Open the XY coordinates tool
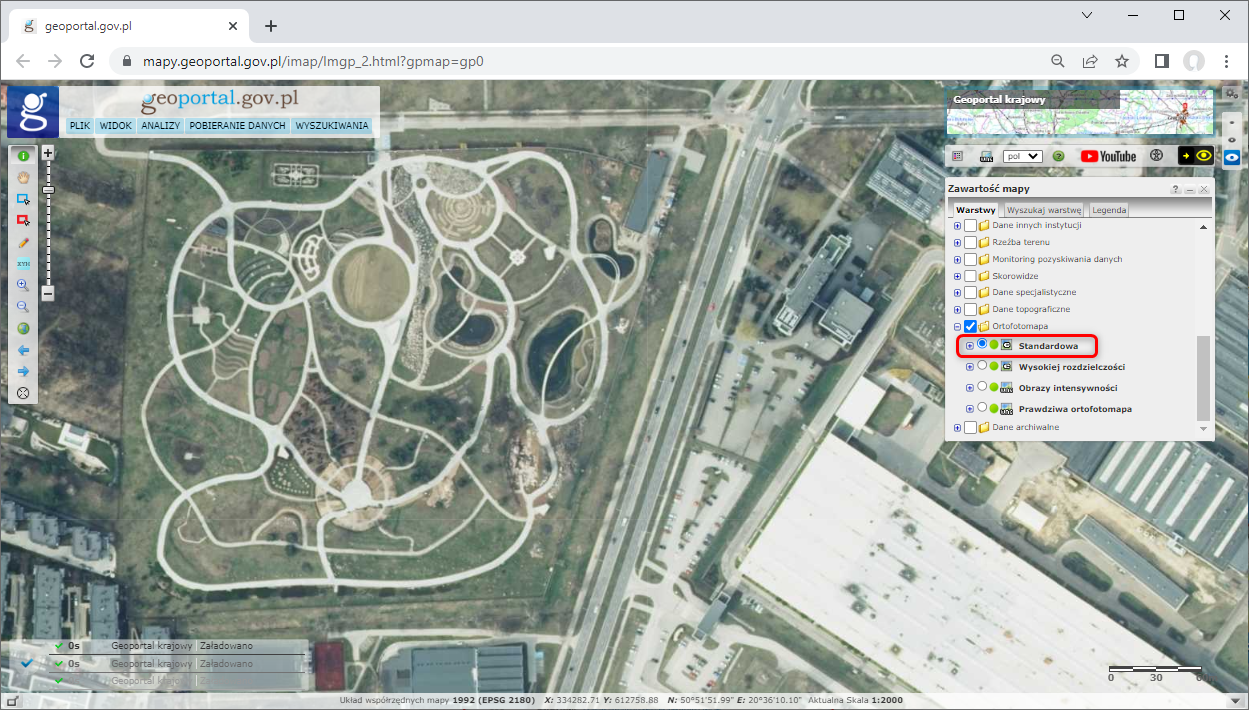Image resolution: width=1249 pixels, height=710 pixels. pyautogui.click(x=23, y=264)
